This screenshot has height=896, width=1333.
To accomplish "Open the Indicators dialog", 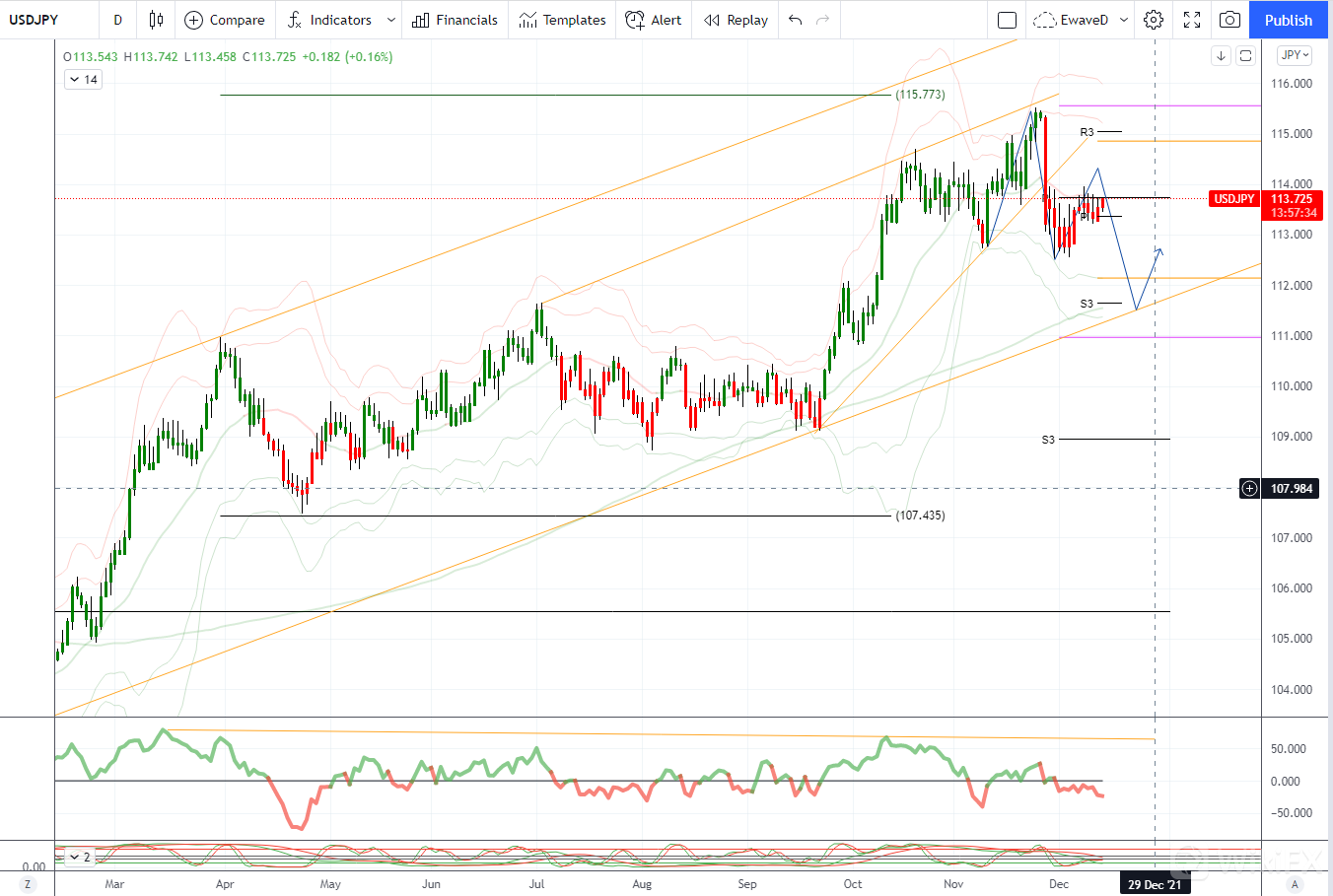I will coord(329,20).
